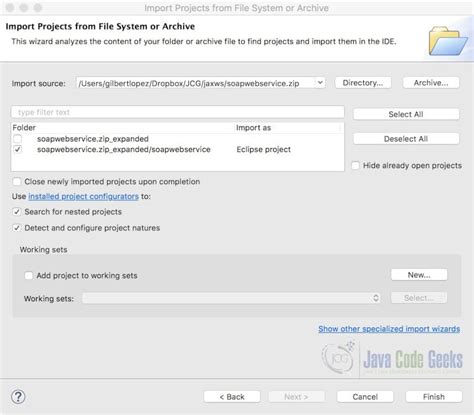474x415 pixels.
Task: Click the Deselect All button
Action: [x=406, y=139]
